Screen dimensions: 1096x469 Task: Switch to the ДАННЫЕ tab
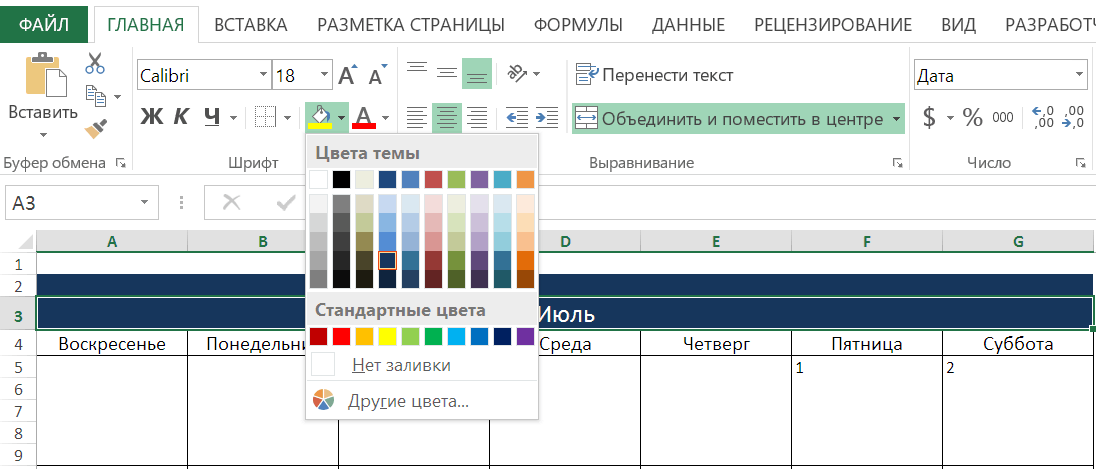688,25
